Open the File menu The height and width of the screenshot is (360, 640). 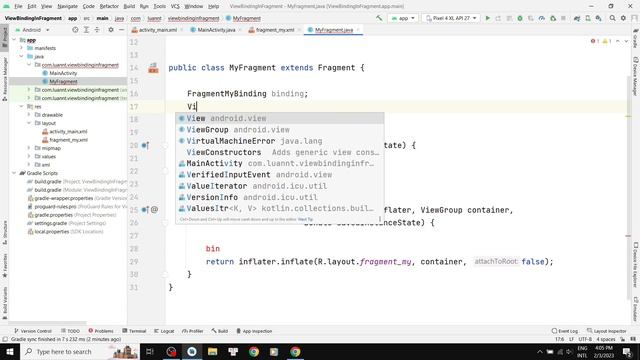pos(18,6)
